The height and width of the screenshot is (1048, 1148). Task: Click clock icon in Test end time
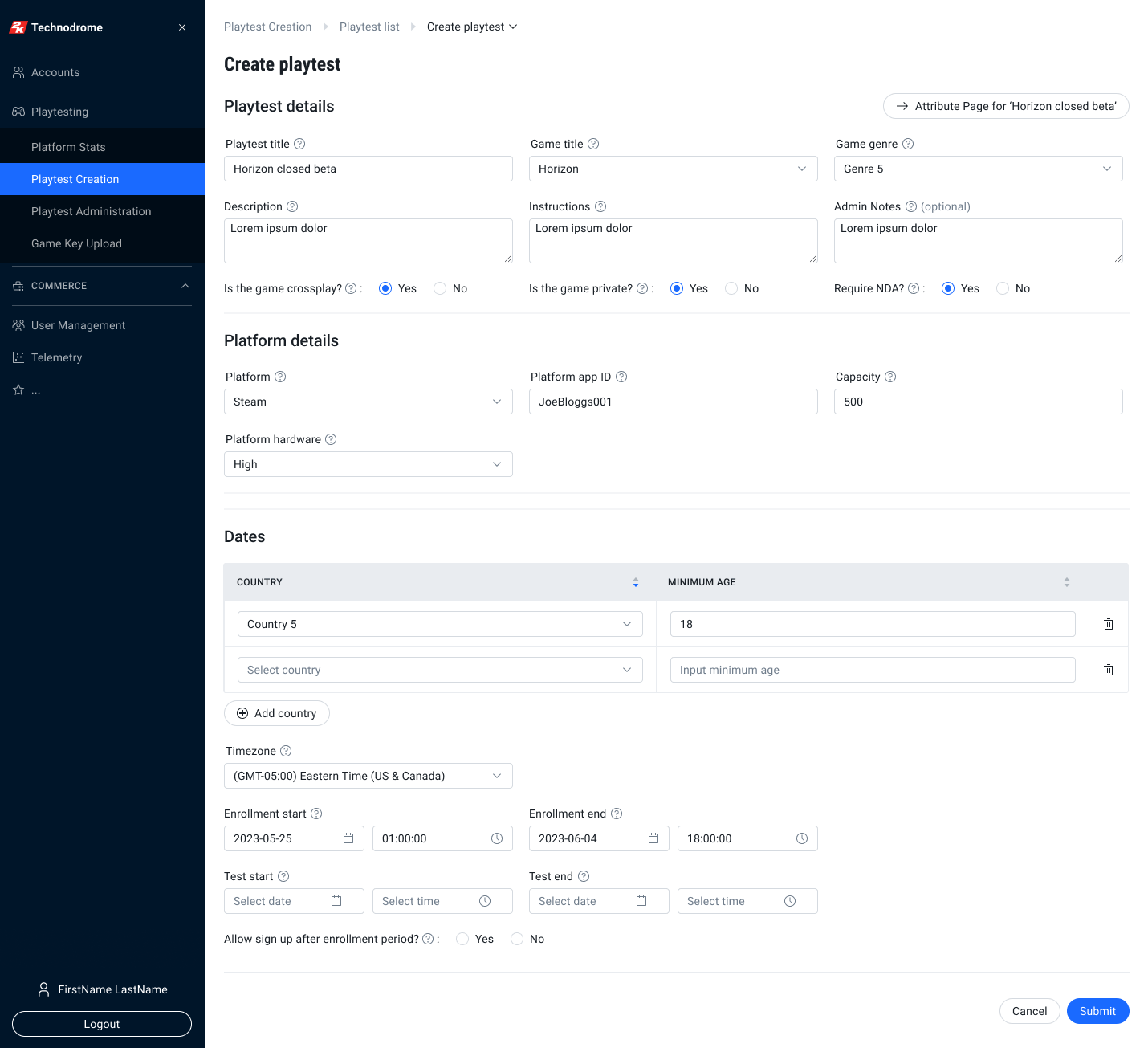(790, 901)
